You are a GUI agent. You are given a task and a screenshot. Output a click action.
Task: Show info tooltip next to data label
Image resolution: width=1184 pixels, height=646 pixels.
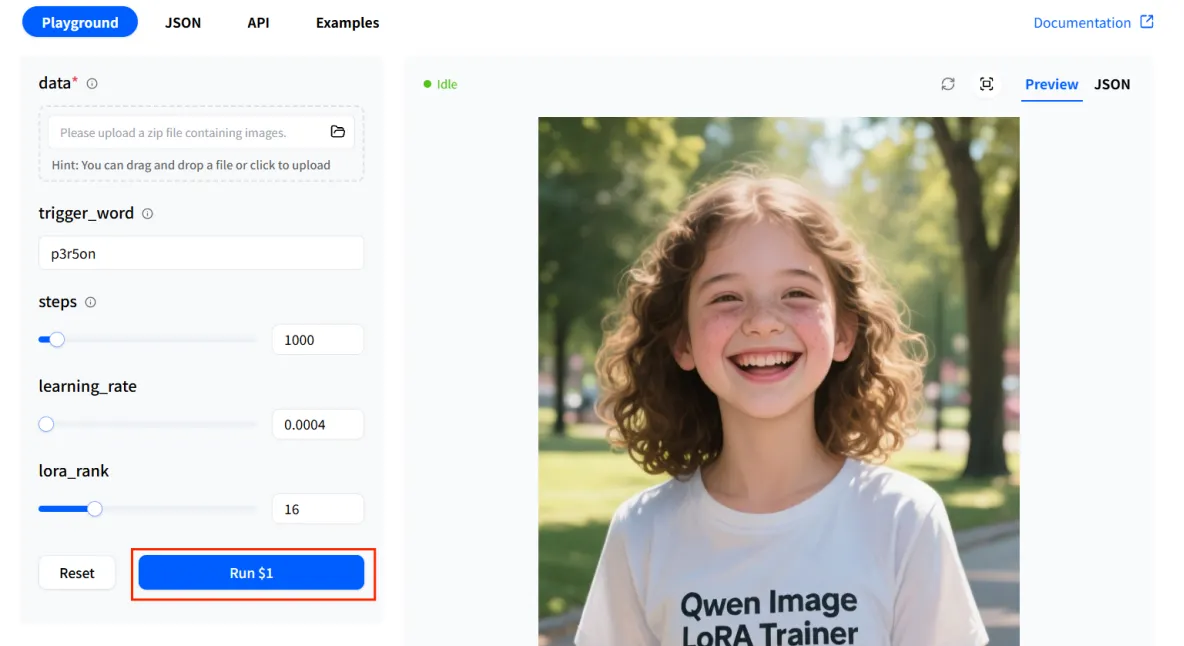[x=92, y=84]
